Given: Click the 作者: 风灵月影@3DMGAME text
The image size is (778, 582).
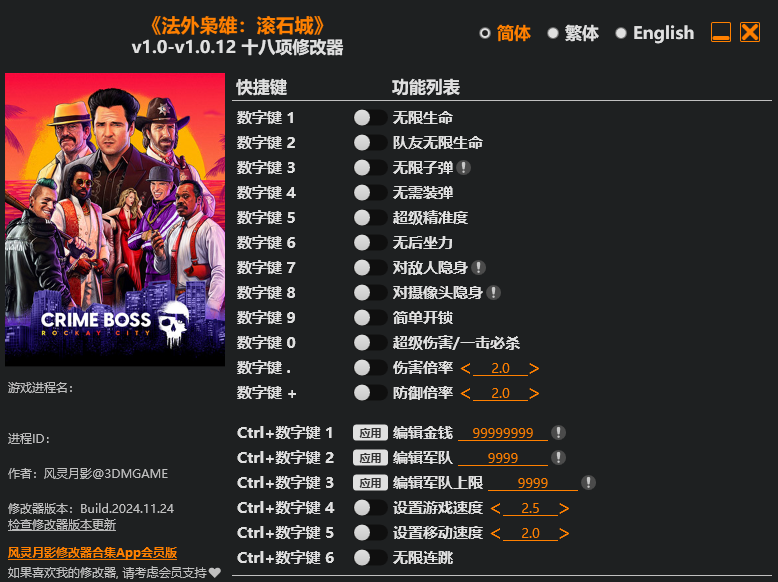Looking at the screenshot, I should pyautogui.click(x=88, y=473).
